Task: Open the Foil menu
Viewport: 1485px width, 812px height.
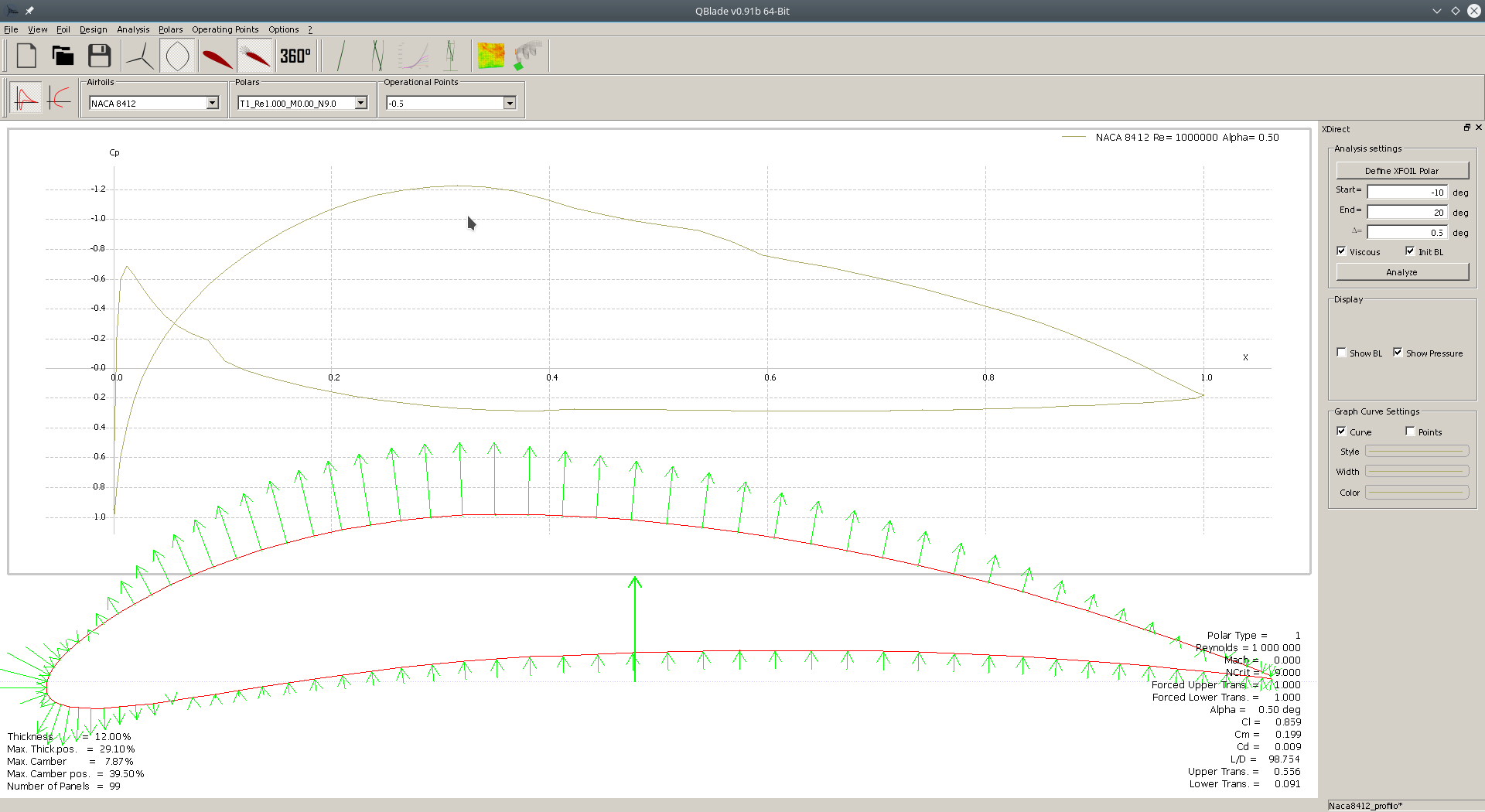Action: point(63,29)
